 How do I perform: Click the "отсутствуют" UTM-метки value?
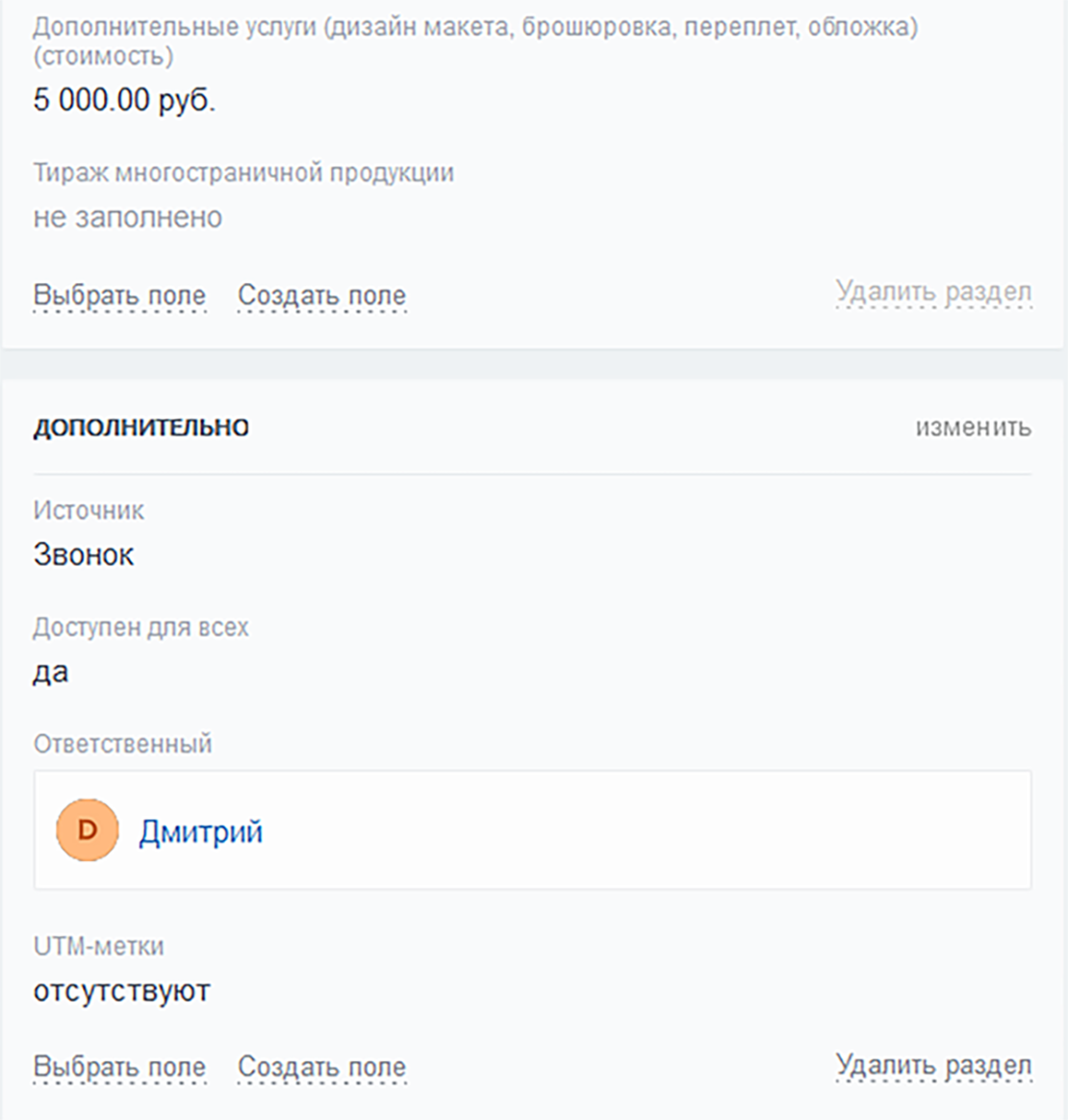tap(121, 991)
